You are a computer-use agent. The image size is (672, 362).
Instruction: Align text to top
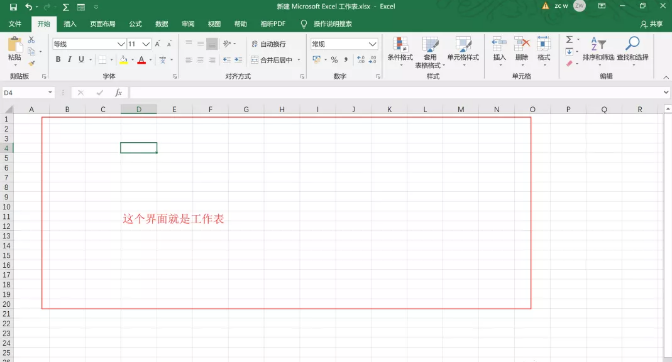(x=189, y=43)
